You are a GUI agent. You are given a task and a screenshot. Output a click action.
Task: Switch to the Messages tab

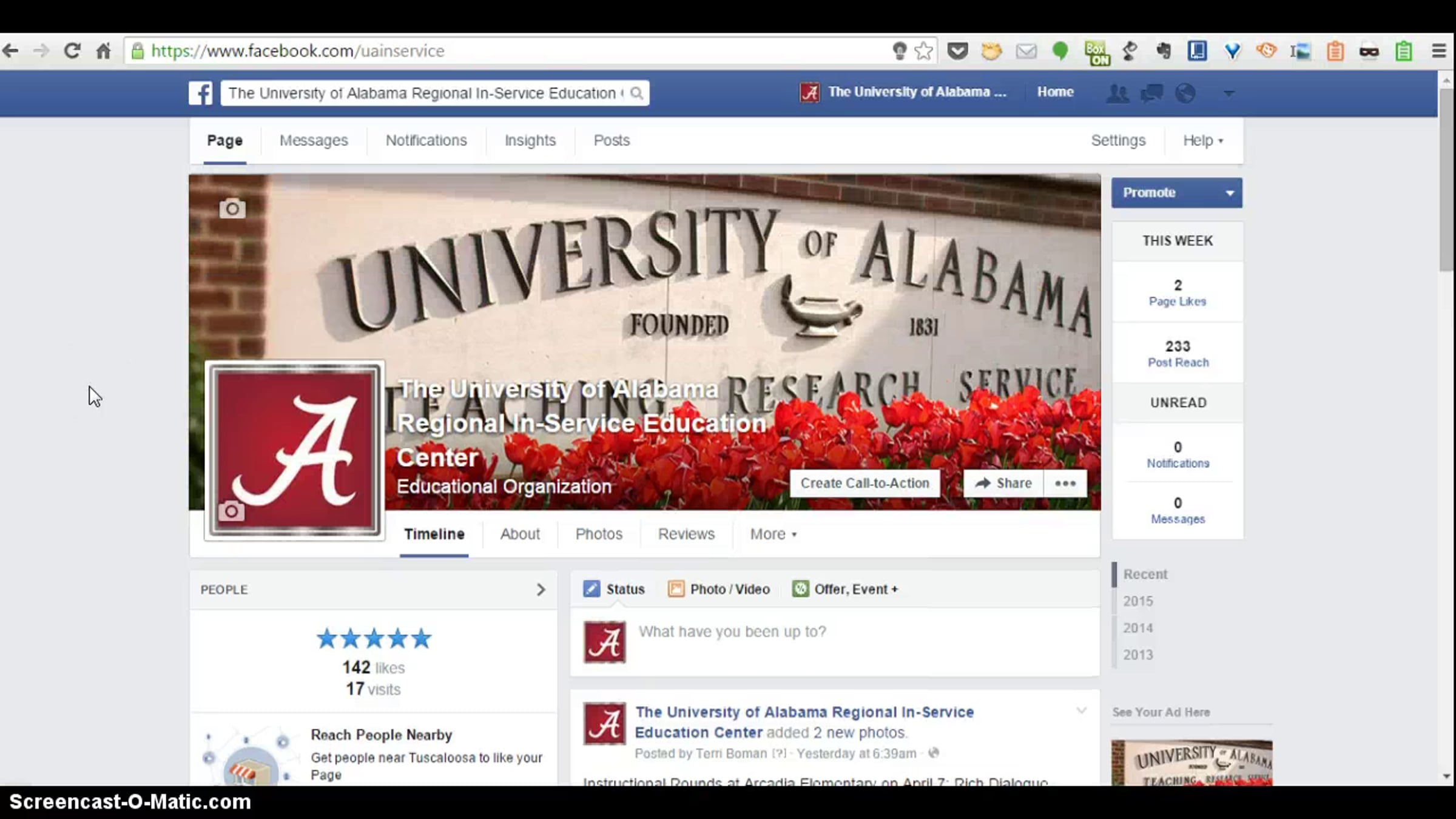click(314, 141)
